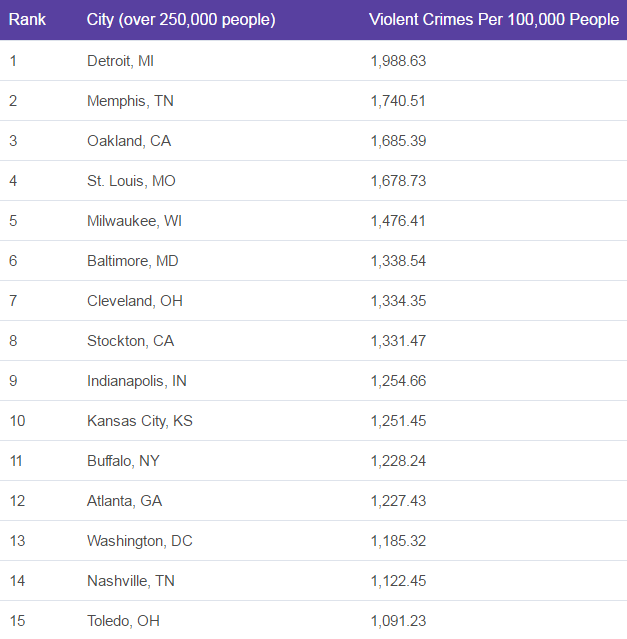
Task: Click Indianapolis, IN in the table
Action: pyautogui.click(x=136, y=381)
